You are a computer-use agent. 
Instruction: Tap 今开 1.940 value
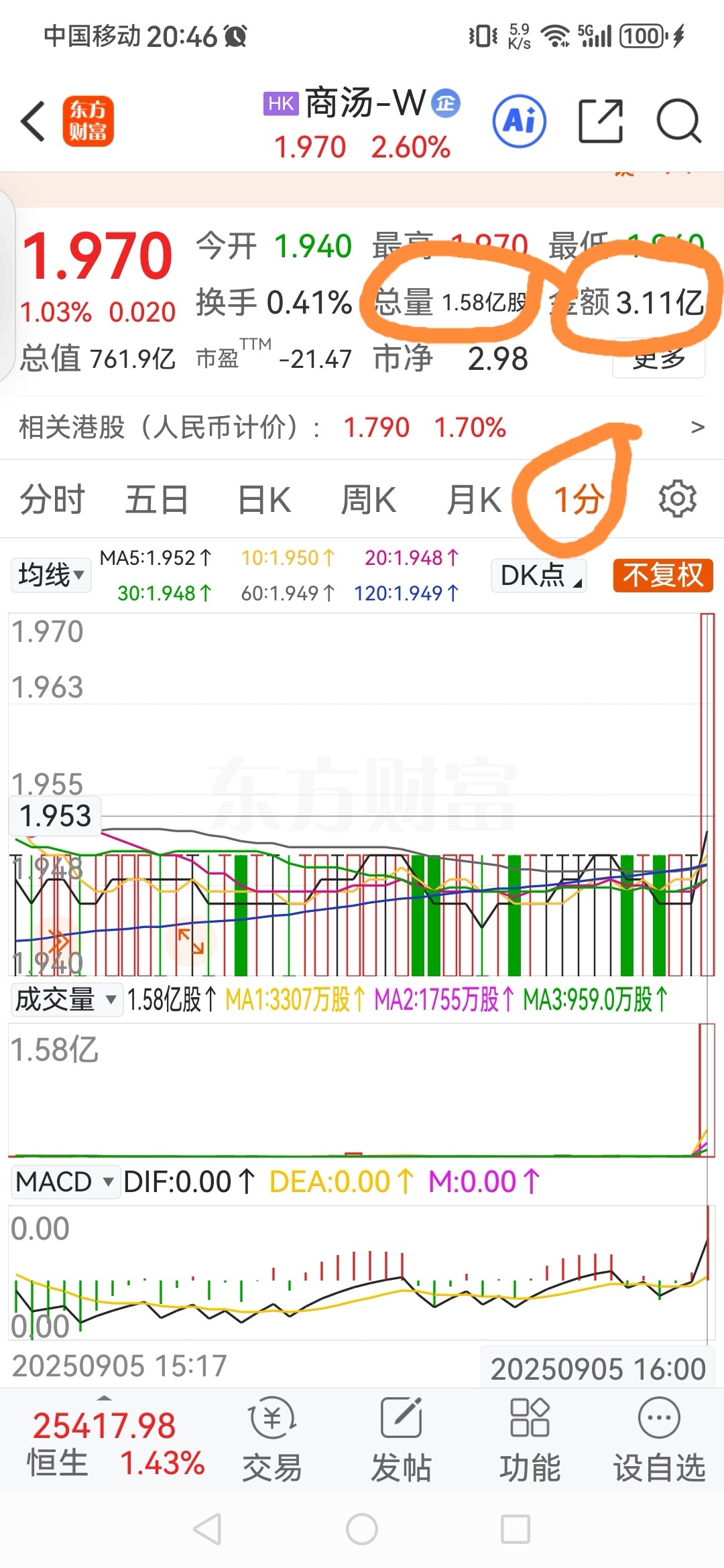pos(274,246)
